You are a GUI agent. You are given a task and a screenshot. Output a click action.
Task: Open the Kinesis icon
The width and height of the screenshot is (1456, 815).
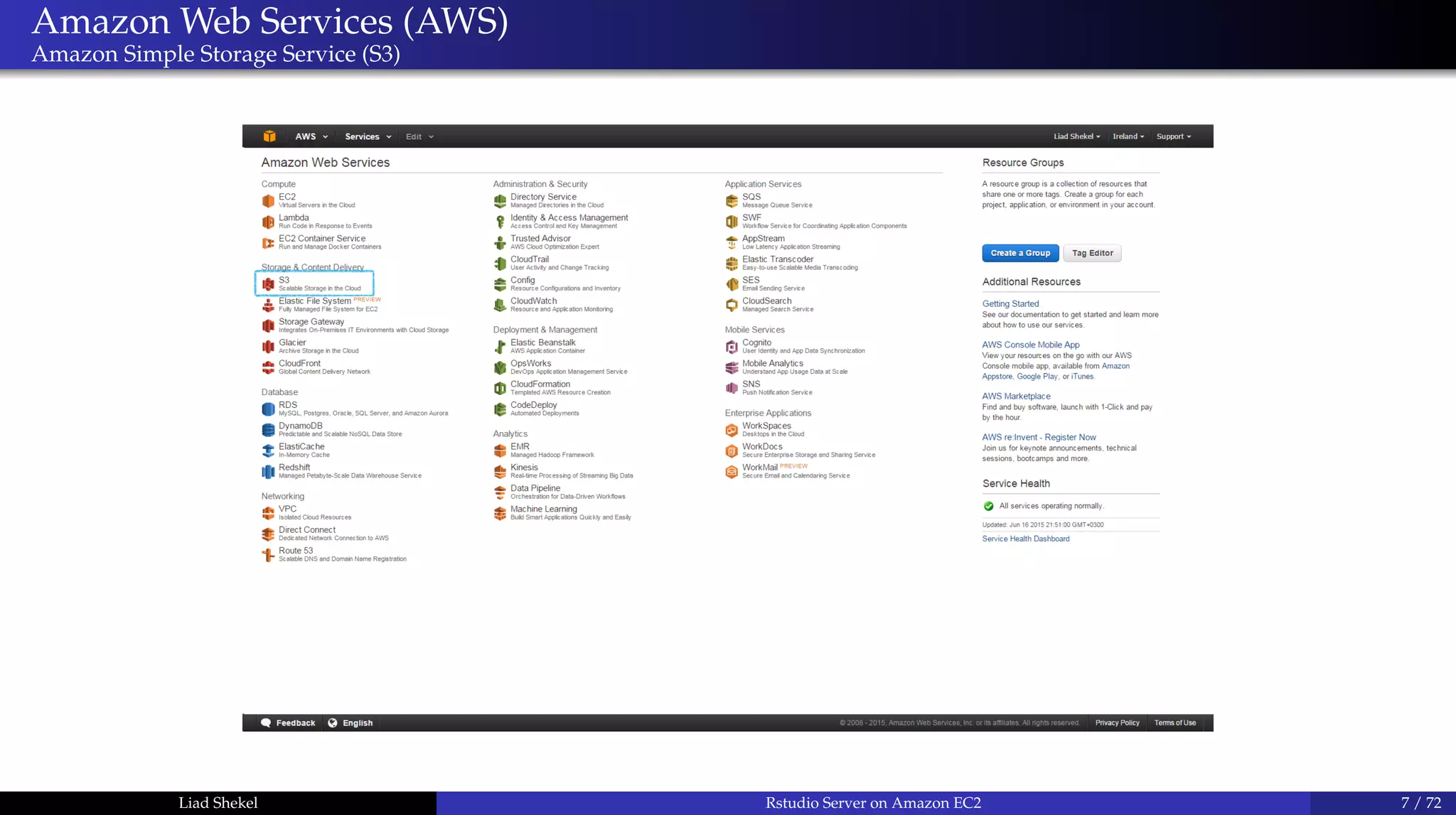500,471
